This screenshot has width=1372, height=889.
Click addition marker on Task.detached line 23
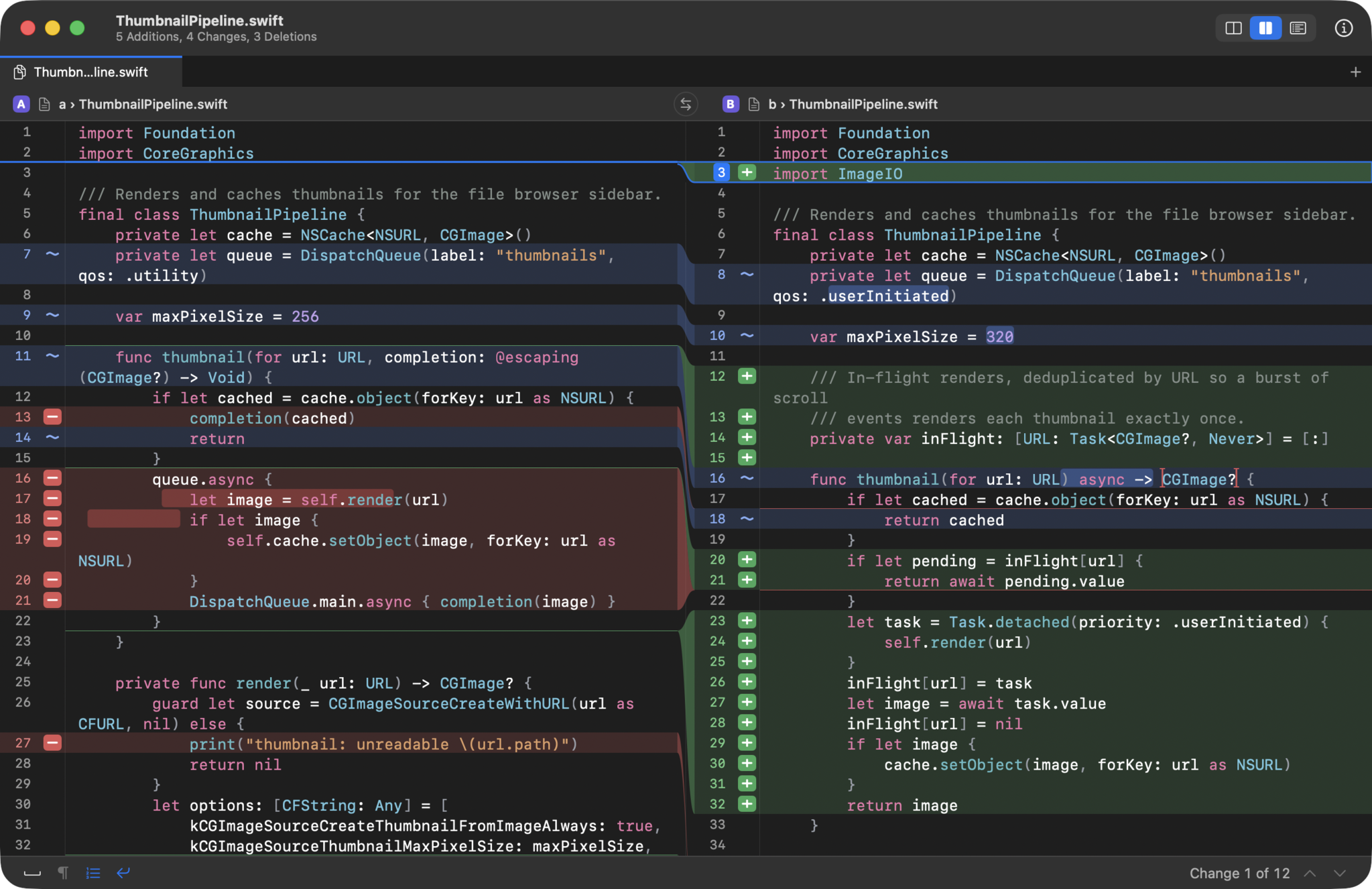747,621
